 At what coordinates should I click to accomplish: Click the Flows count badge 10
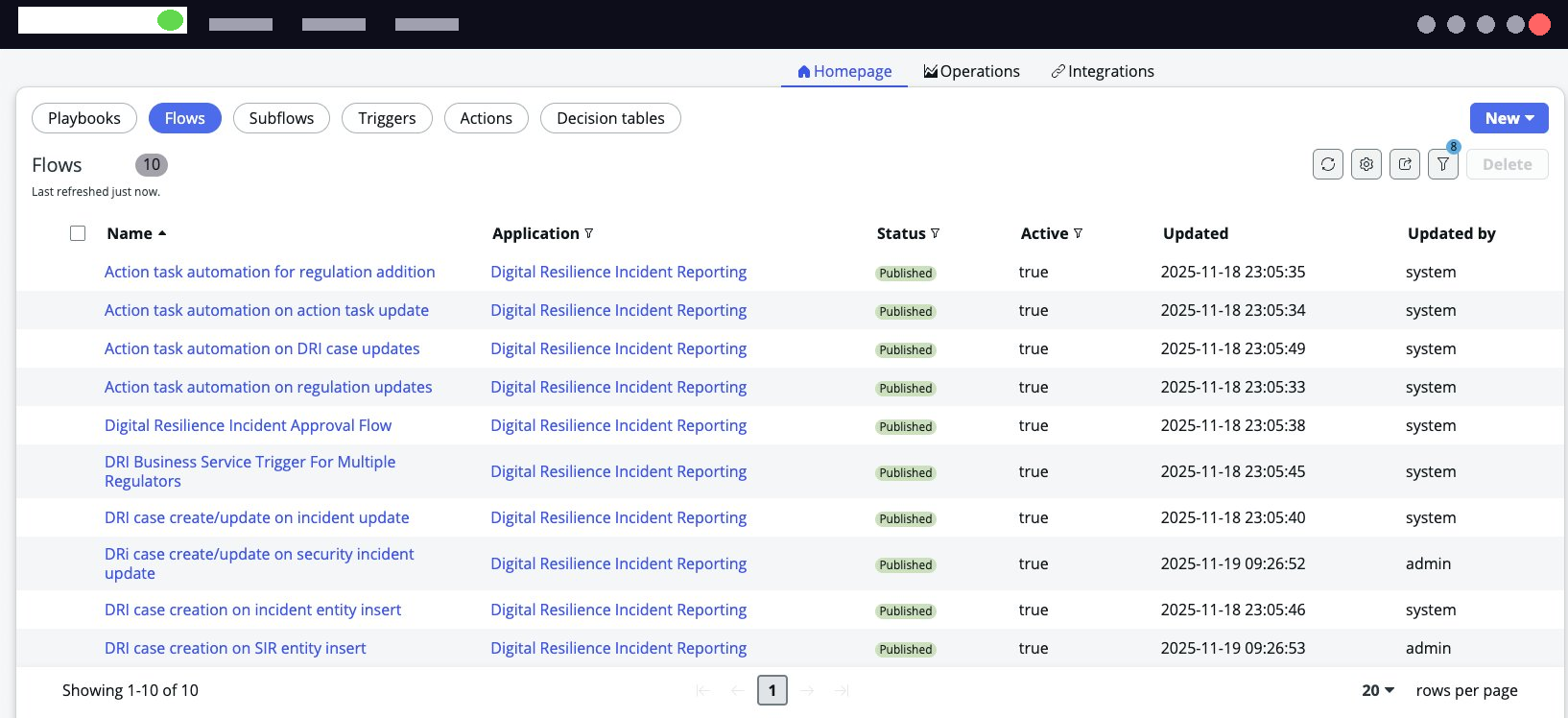pos(152,165)
